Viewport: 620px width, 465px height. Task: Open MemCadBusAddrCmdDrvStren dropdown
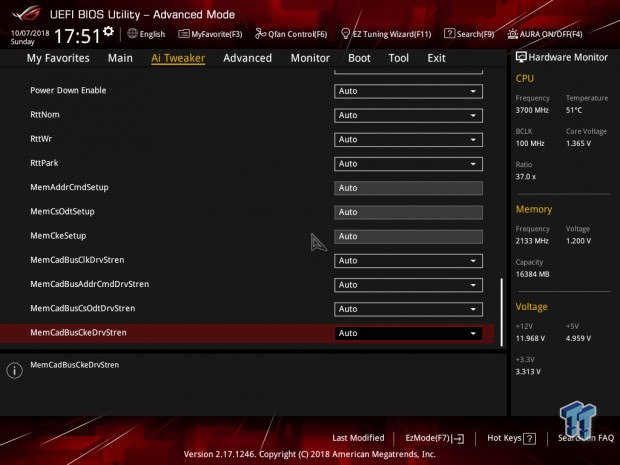coord(408,285)
